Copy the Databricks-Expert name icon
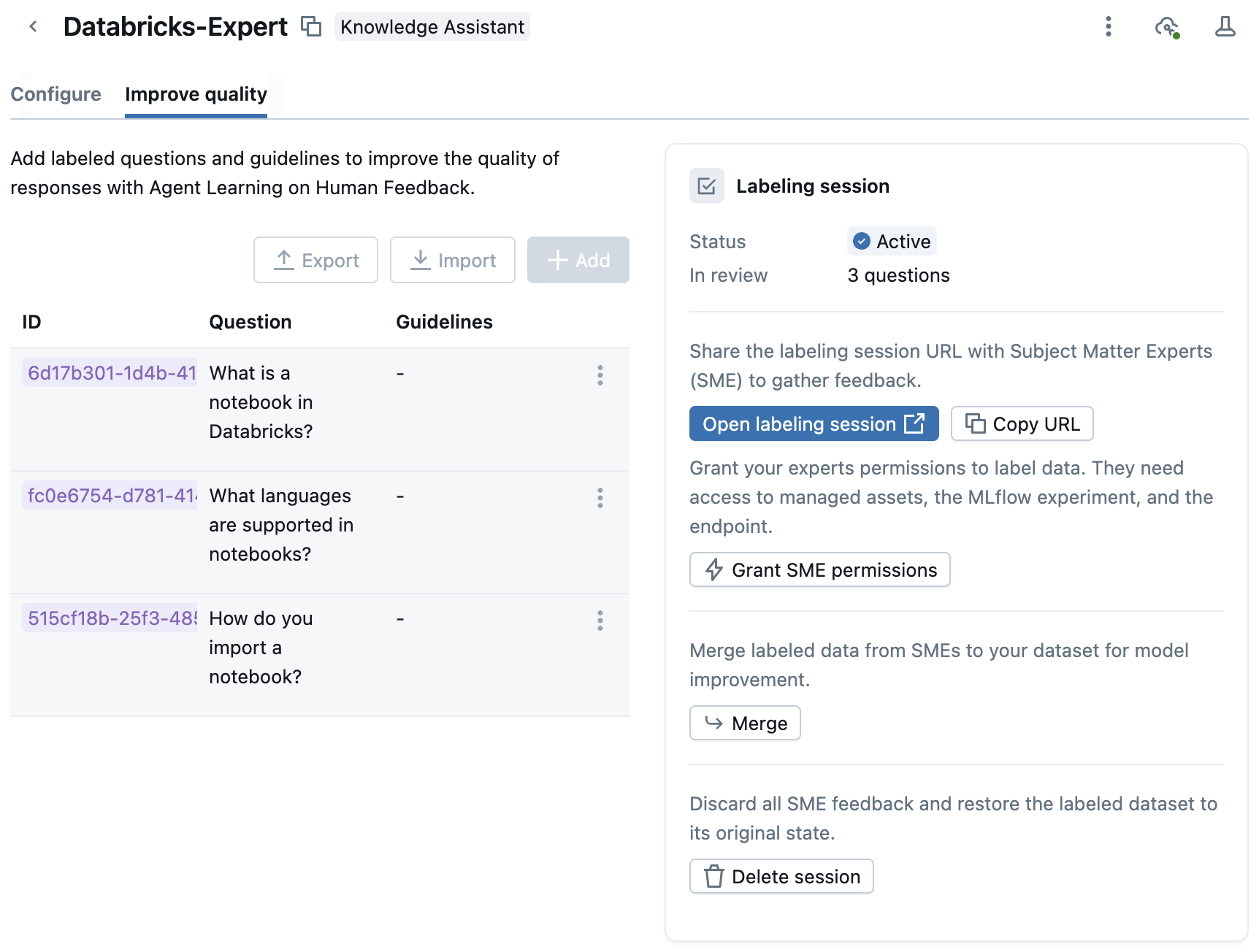The height and width of the screenshot is (952, 1259). [x=311, y=27]
